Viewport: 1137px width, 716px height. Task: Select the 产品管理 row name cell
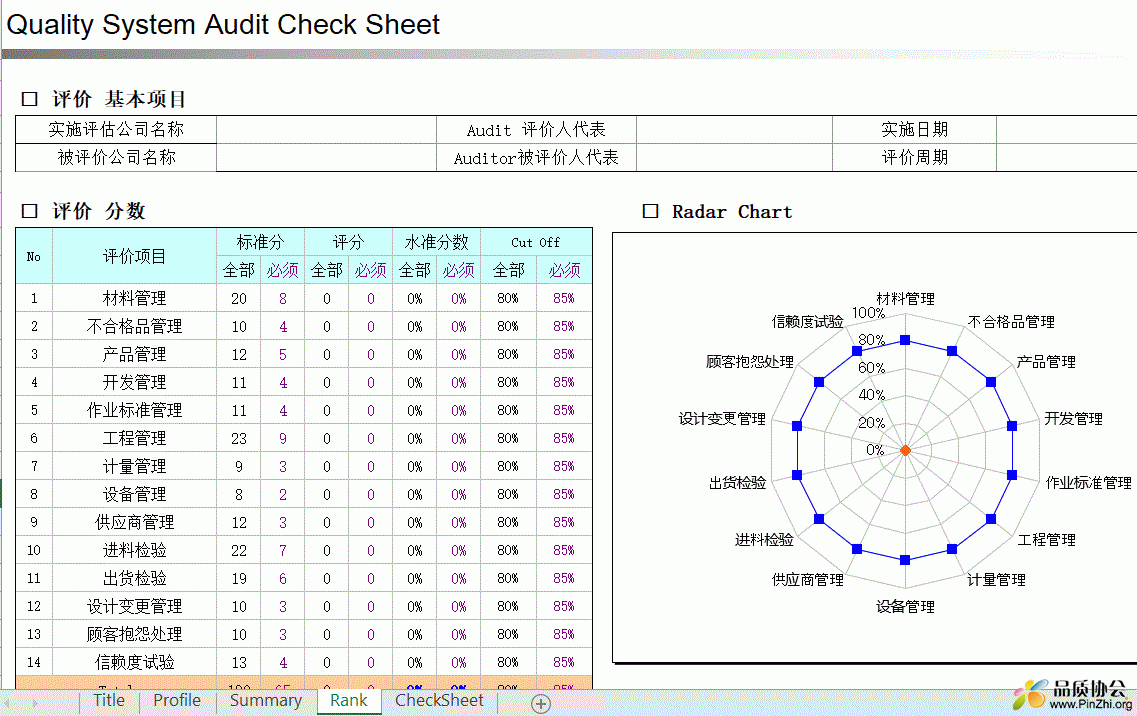point(134,354)
